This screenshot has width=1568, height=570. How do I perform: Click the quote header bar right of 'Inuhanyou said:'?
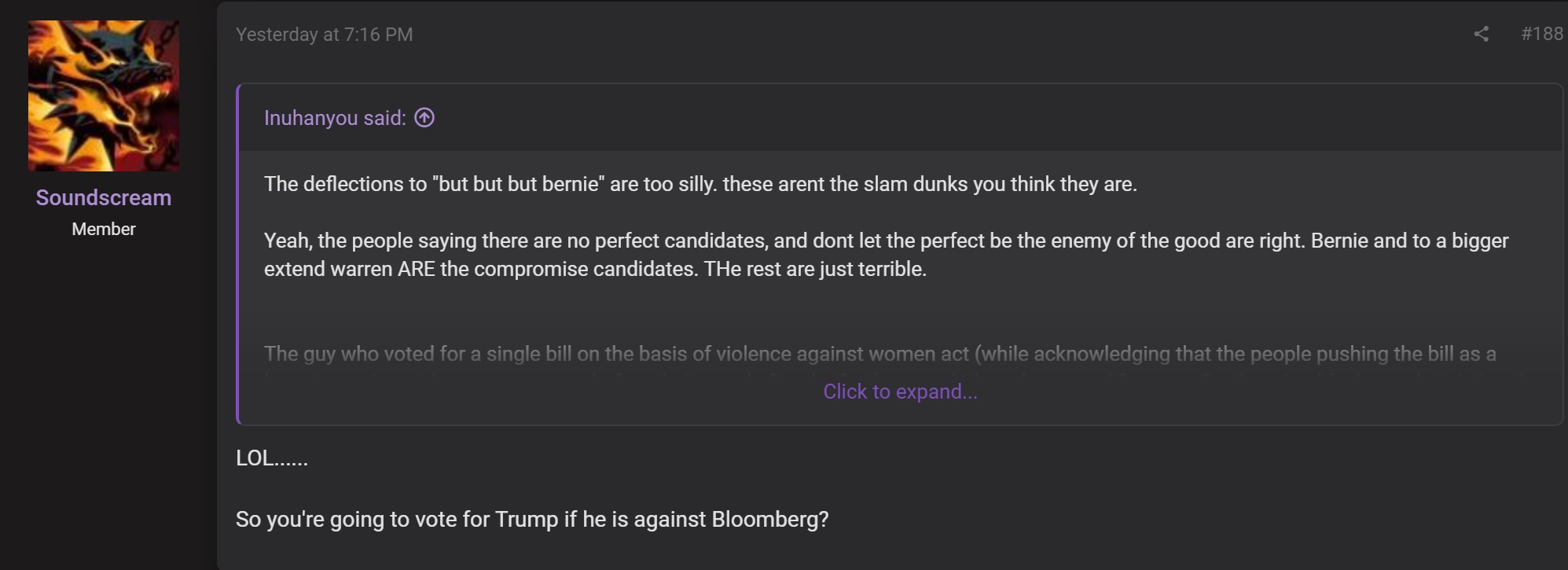(x=998, y=118)
